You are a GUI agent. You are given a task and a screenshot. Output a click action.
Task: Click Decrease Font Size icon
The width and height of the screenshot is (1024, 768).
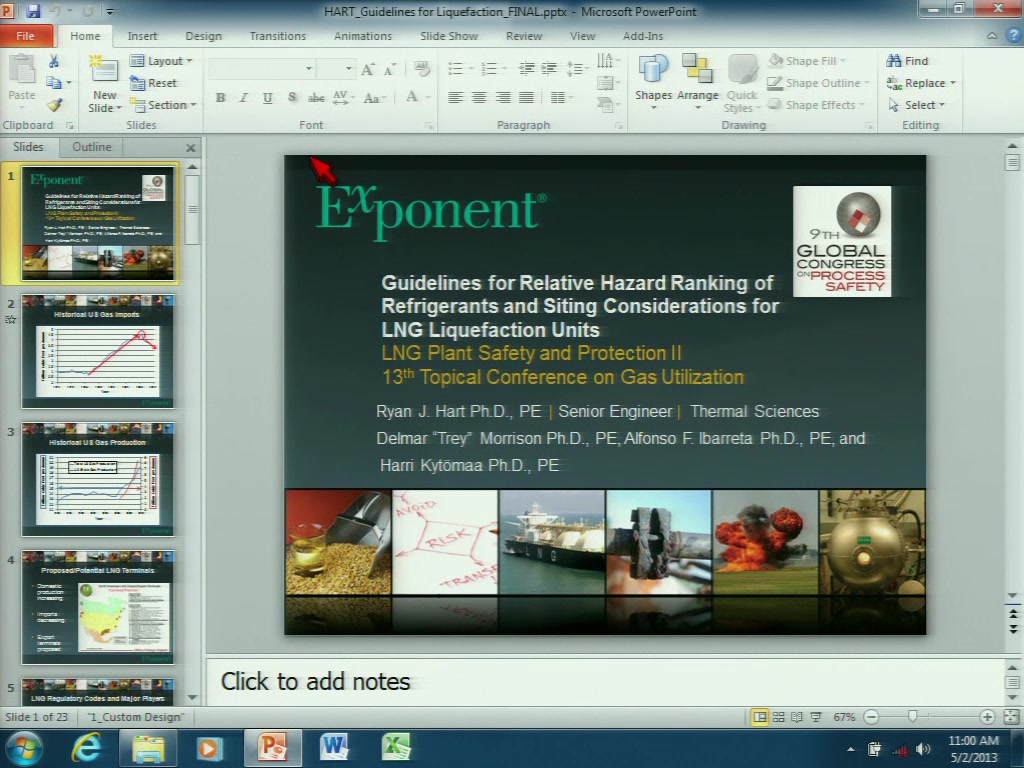(x=390, y=69)
